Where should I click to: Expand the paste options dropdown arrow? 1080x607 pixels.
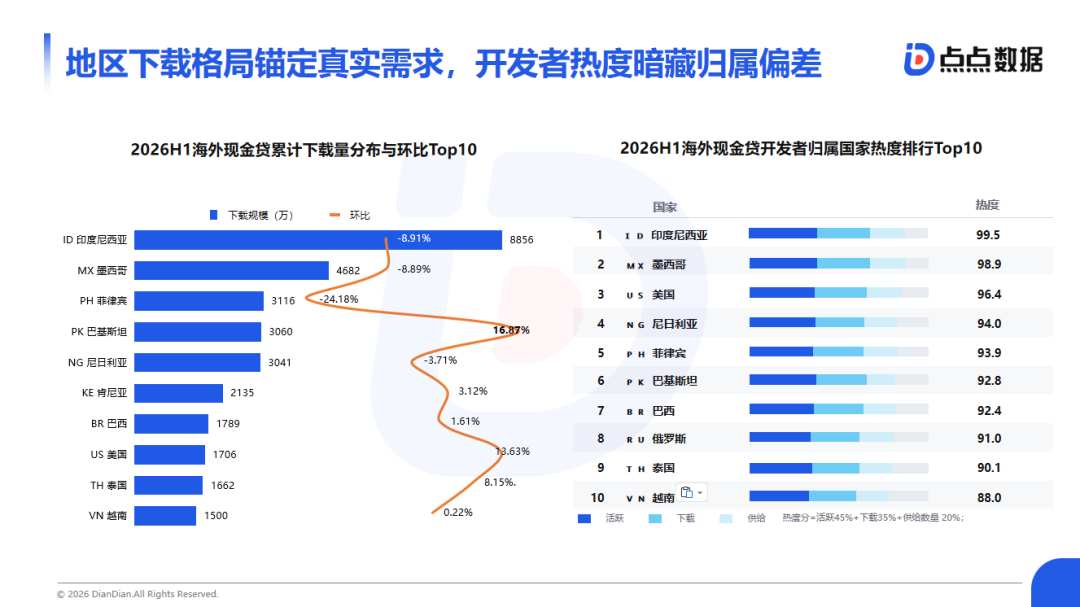tap(700, 493)
